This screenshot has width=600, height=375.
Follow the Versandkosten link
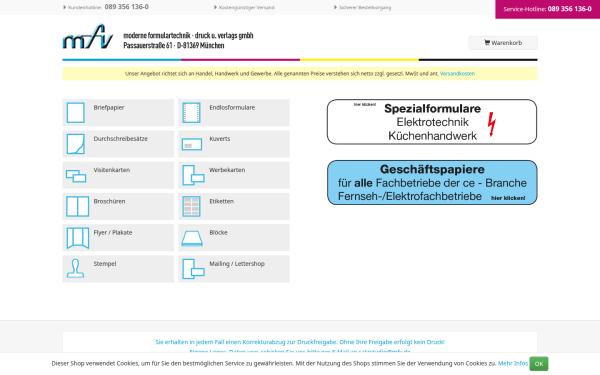point(457,73)
